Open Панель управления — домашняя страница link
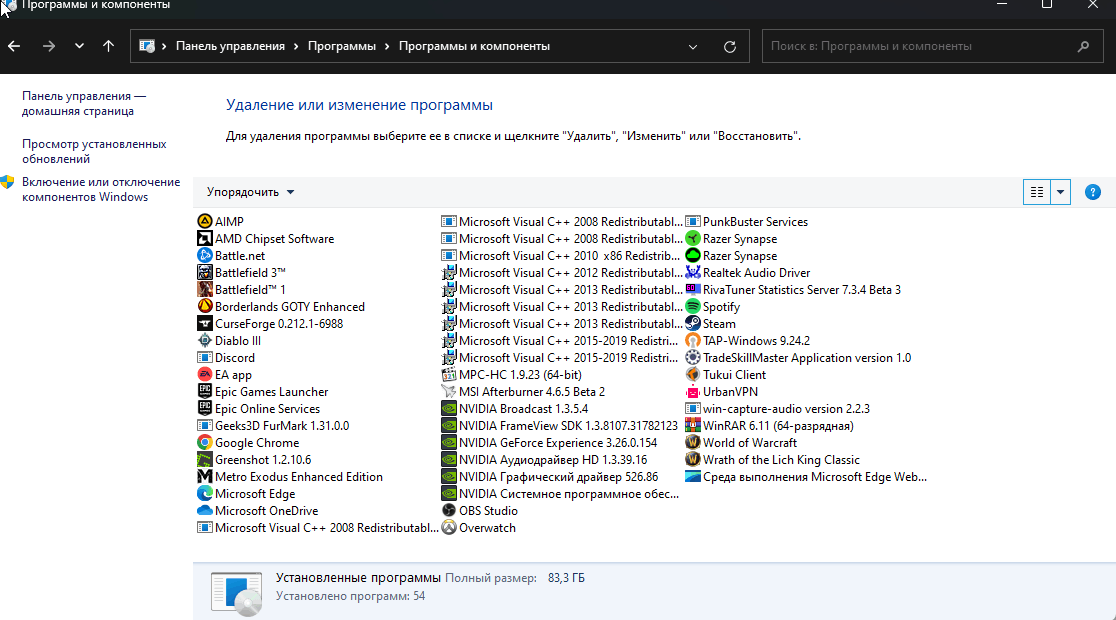This screenshot has height=620, width=1116. coord(84,103)
